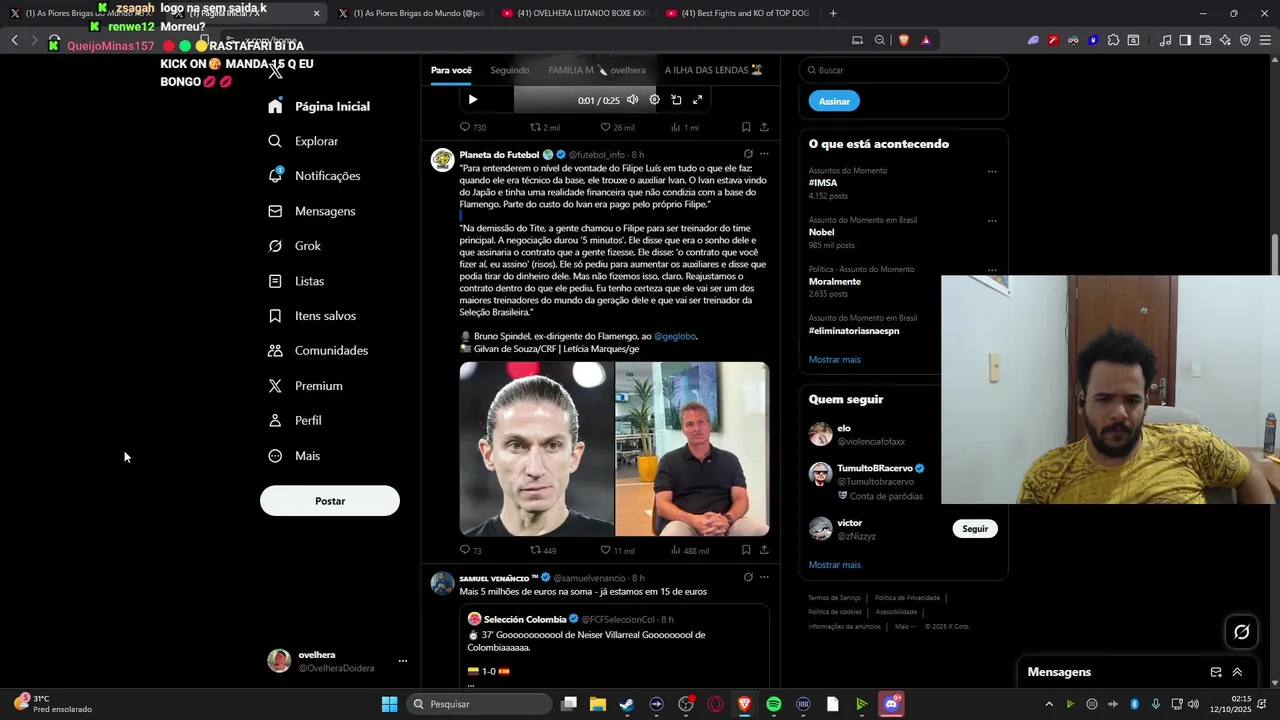Open Steam from the taskbar
The image size is (1280, 720).
pos(627,704)
